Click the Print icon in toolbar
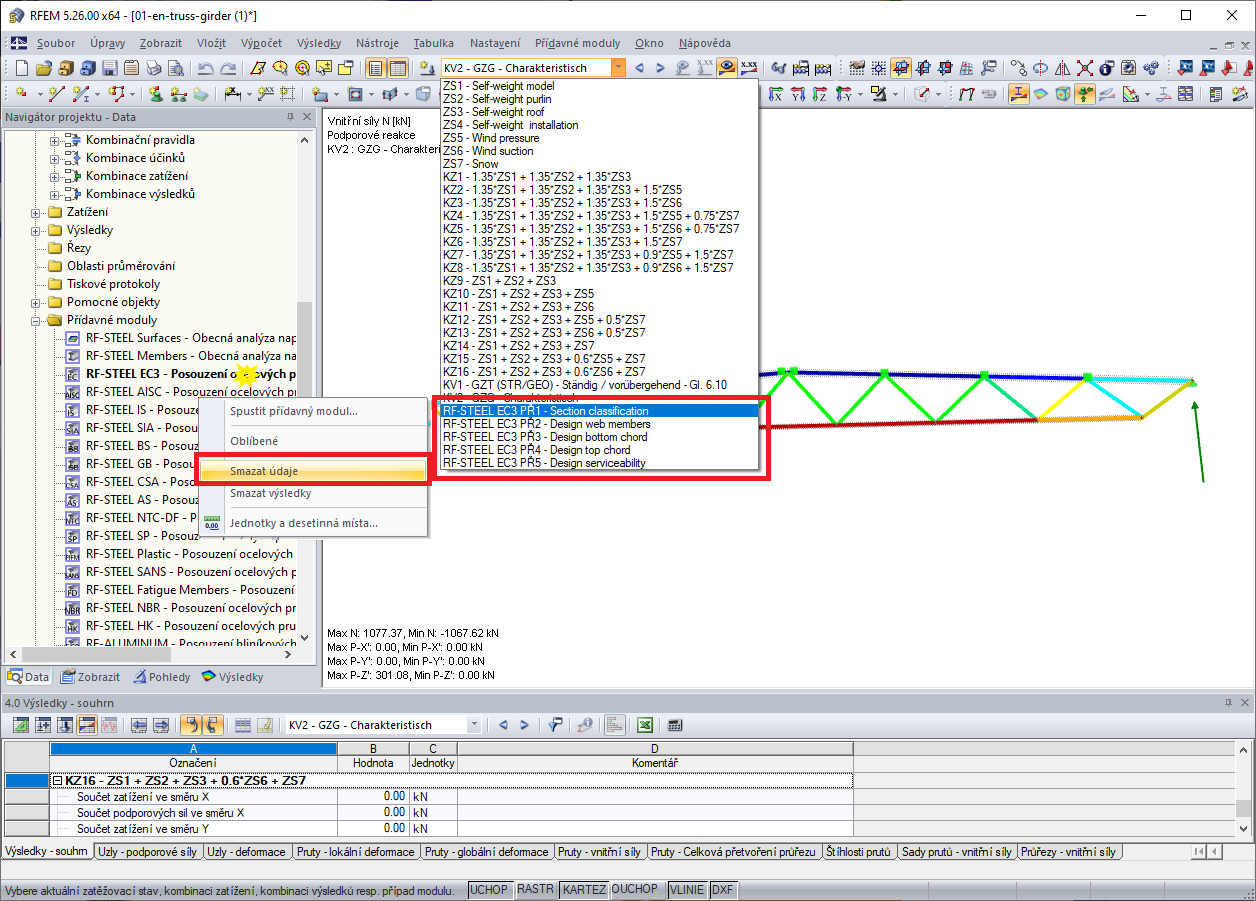 pos(154,68)
